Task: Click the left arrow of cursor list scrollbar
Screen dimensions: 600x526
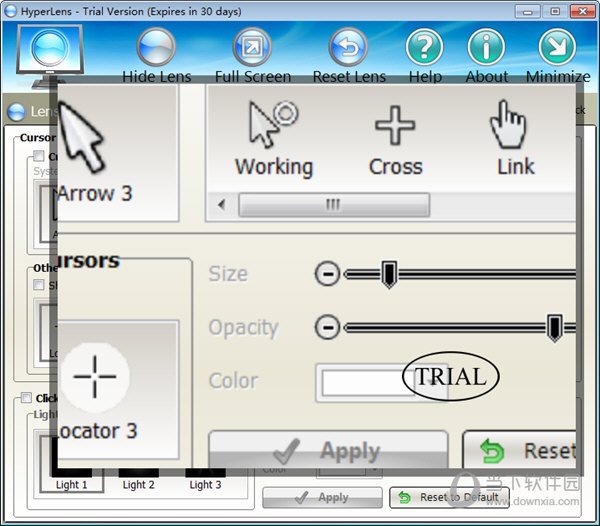Action: [x=221, y=205]
